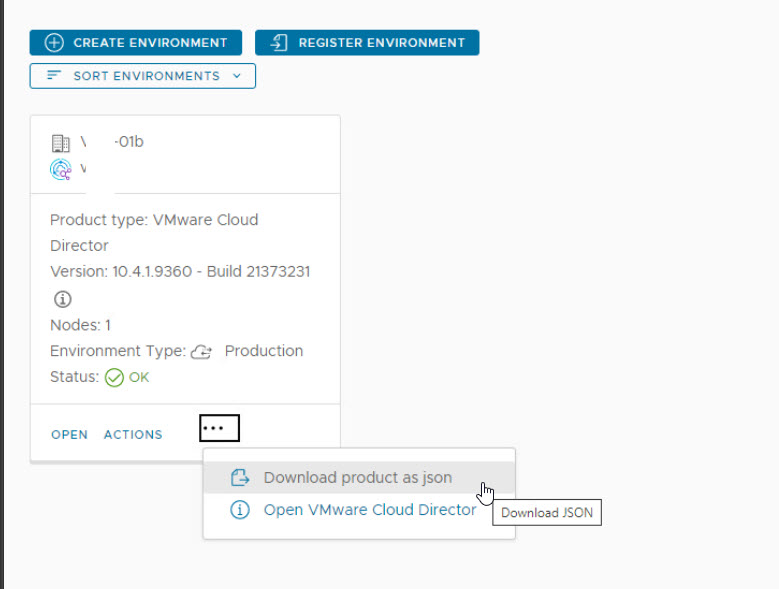
Task: Click the download export icon in the menu
Action: pos(240,478)
